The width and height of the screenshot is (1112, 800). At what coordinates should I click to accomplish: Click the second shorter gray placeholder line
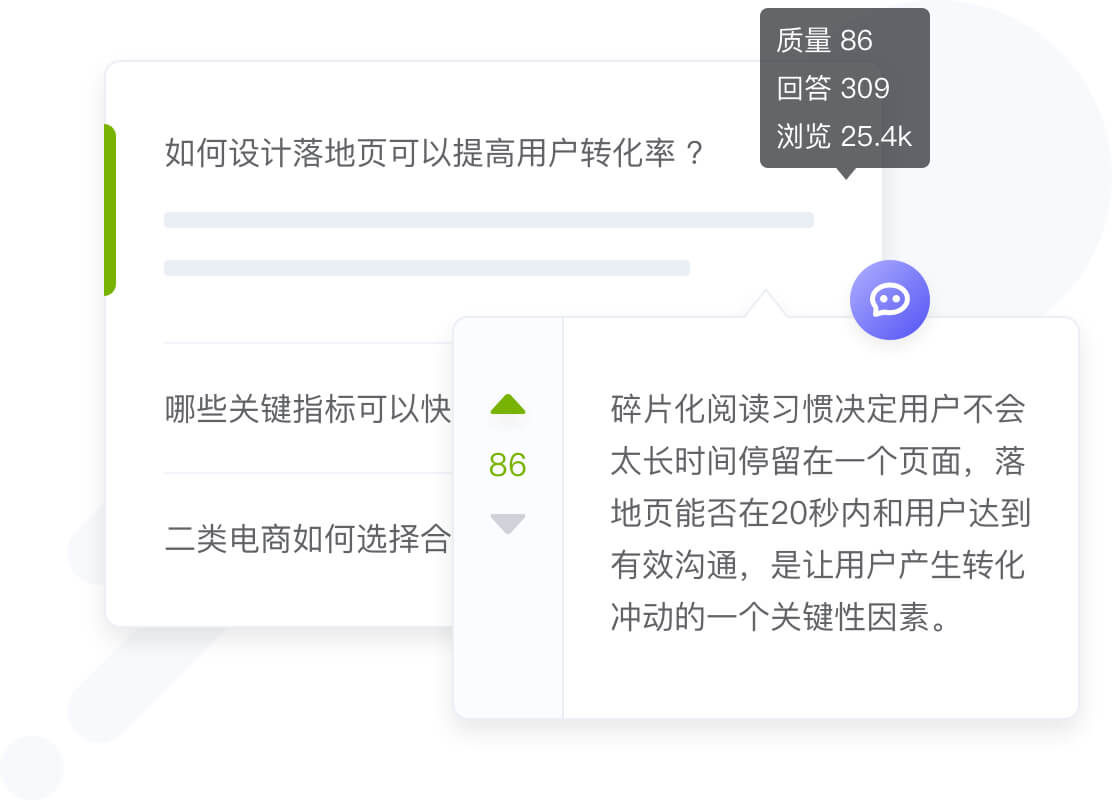(427, 267)
